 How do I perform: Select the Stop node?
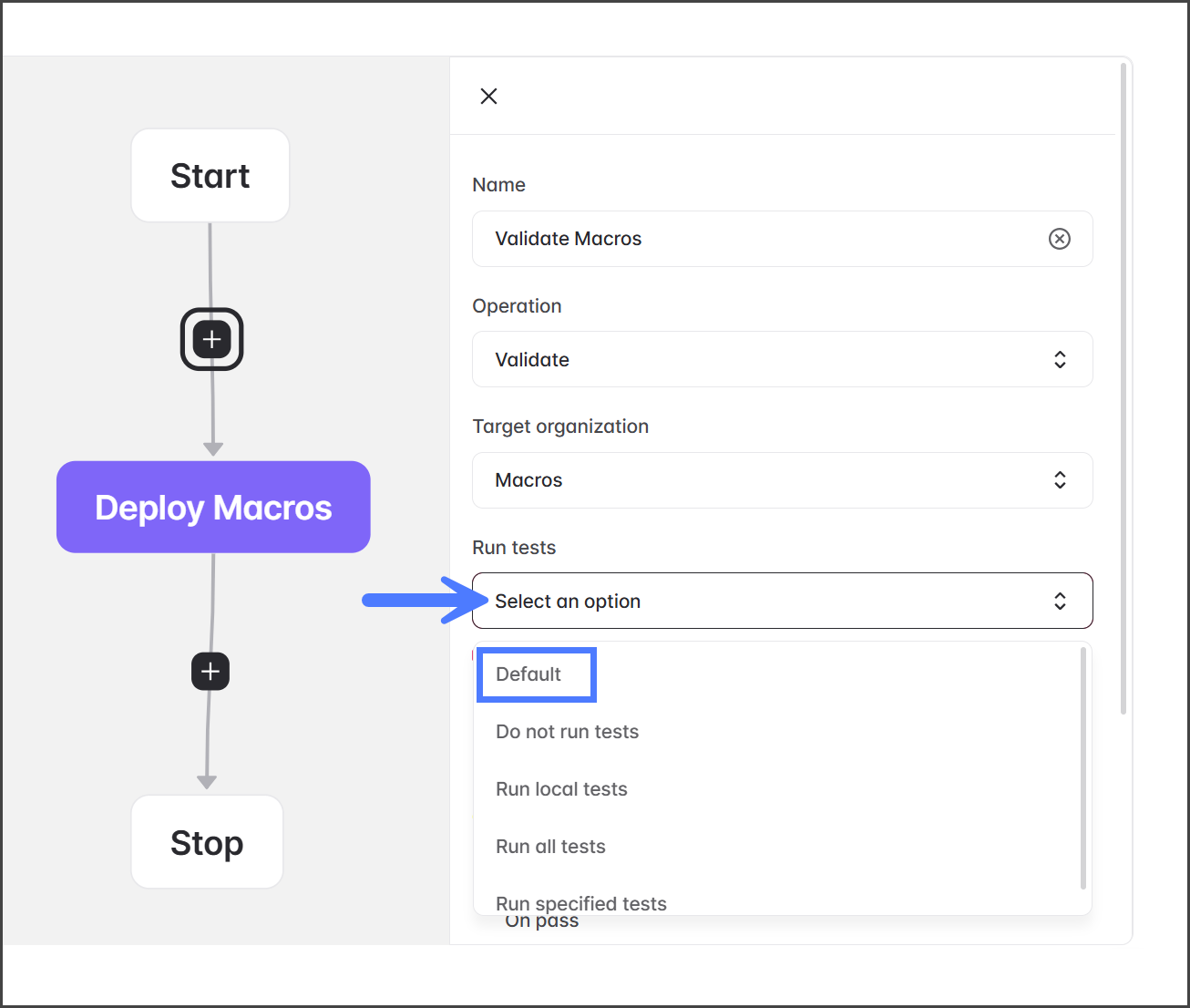tap(207, 843)
